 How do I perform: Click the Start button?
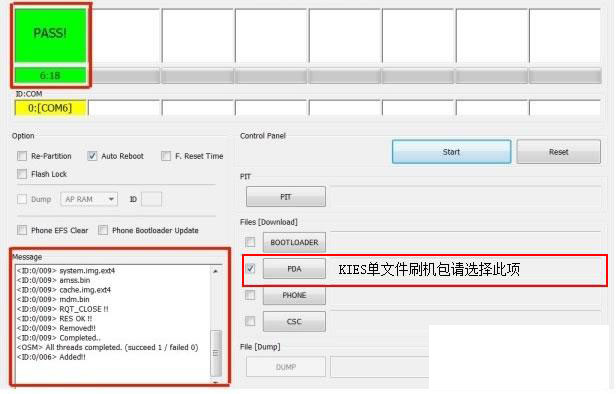pos(451,152)
